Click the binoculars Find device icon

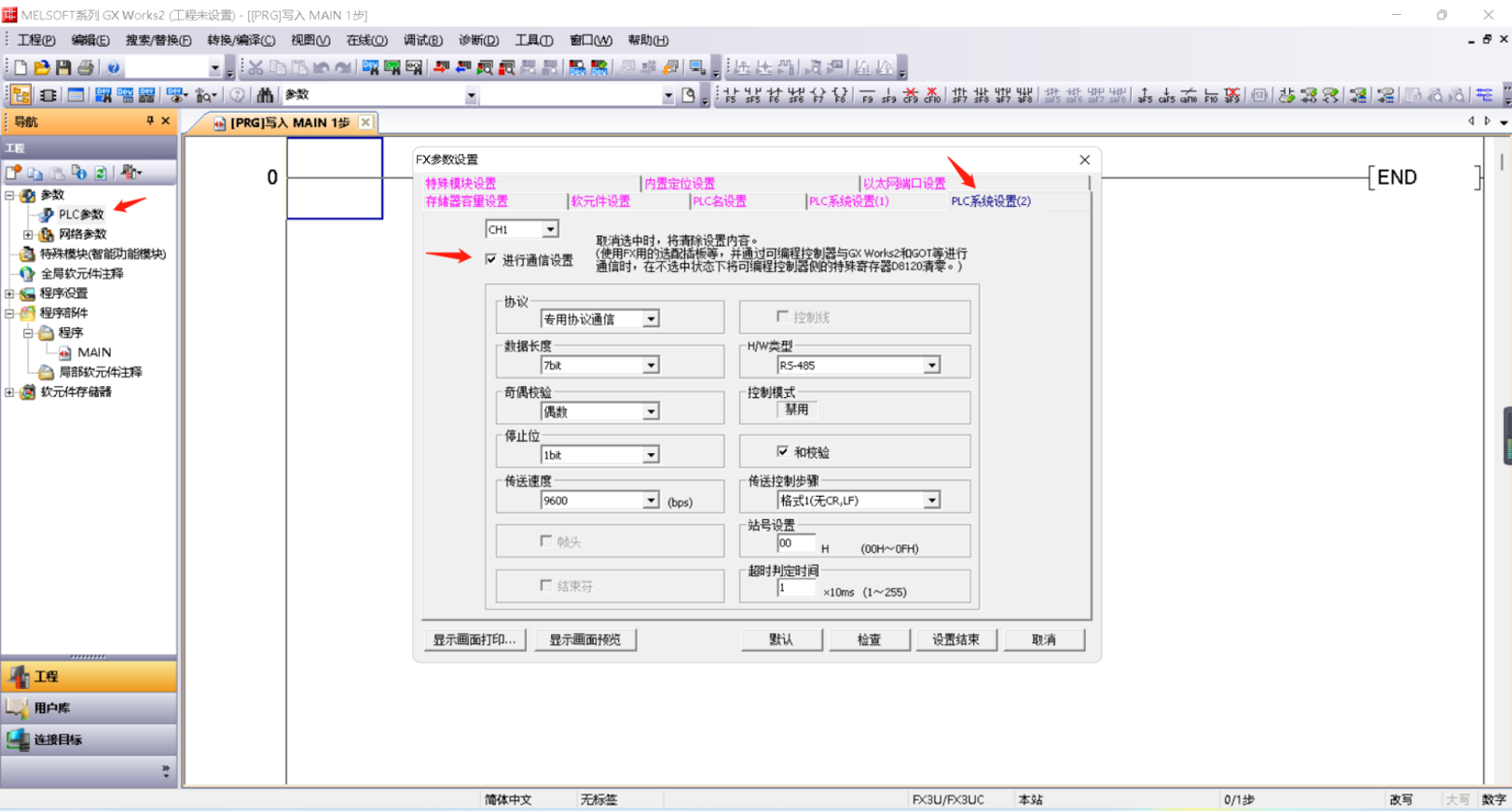click(266, 95)
